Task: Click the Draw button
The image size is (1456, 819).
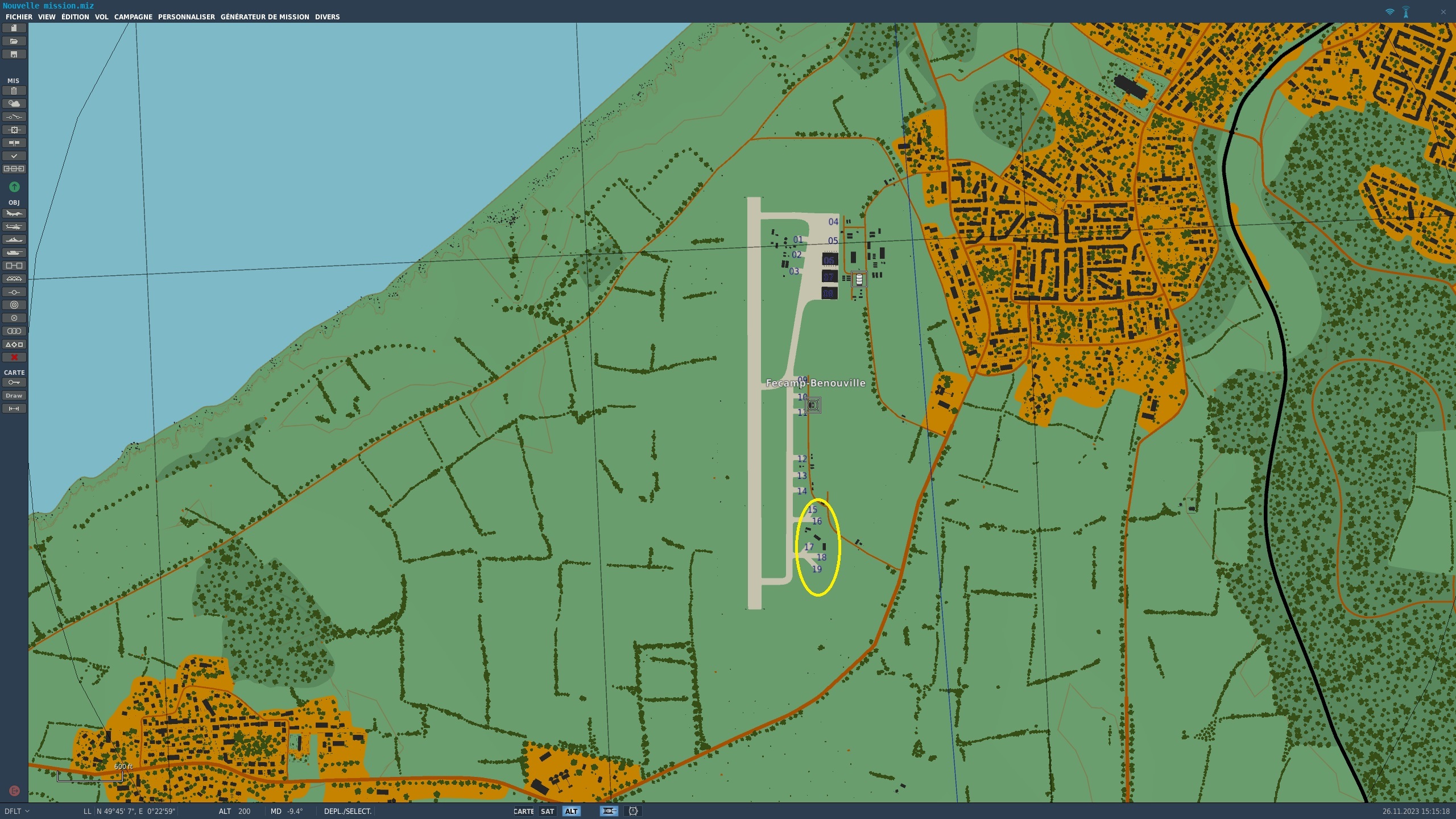Action: click(14, 395)
